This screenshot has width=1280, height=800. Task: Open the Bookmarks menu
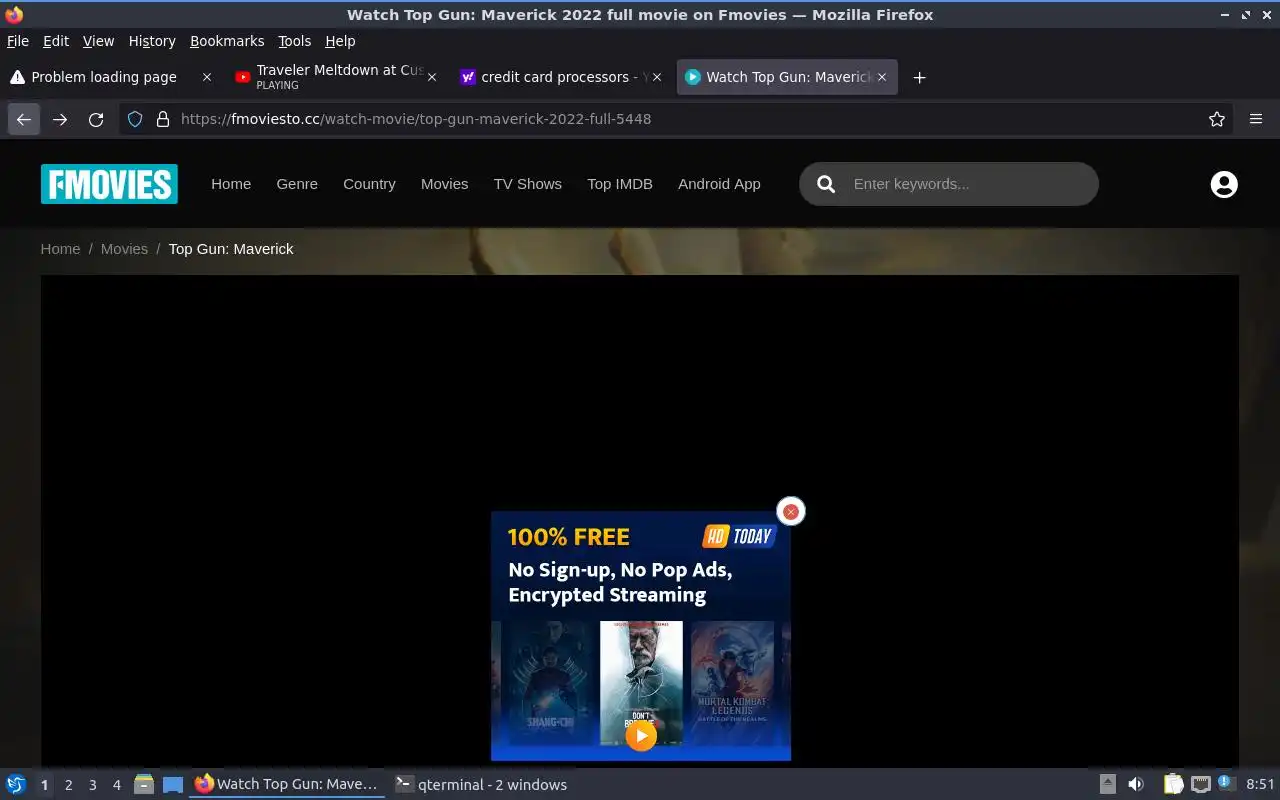[227, 41]
